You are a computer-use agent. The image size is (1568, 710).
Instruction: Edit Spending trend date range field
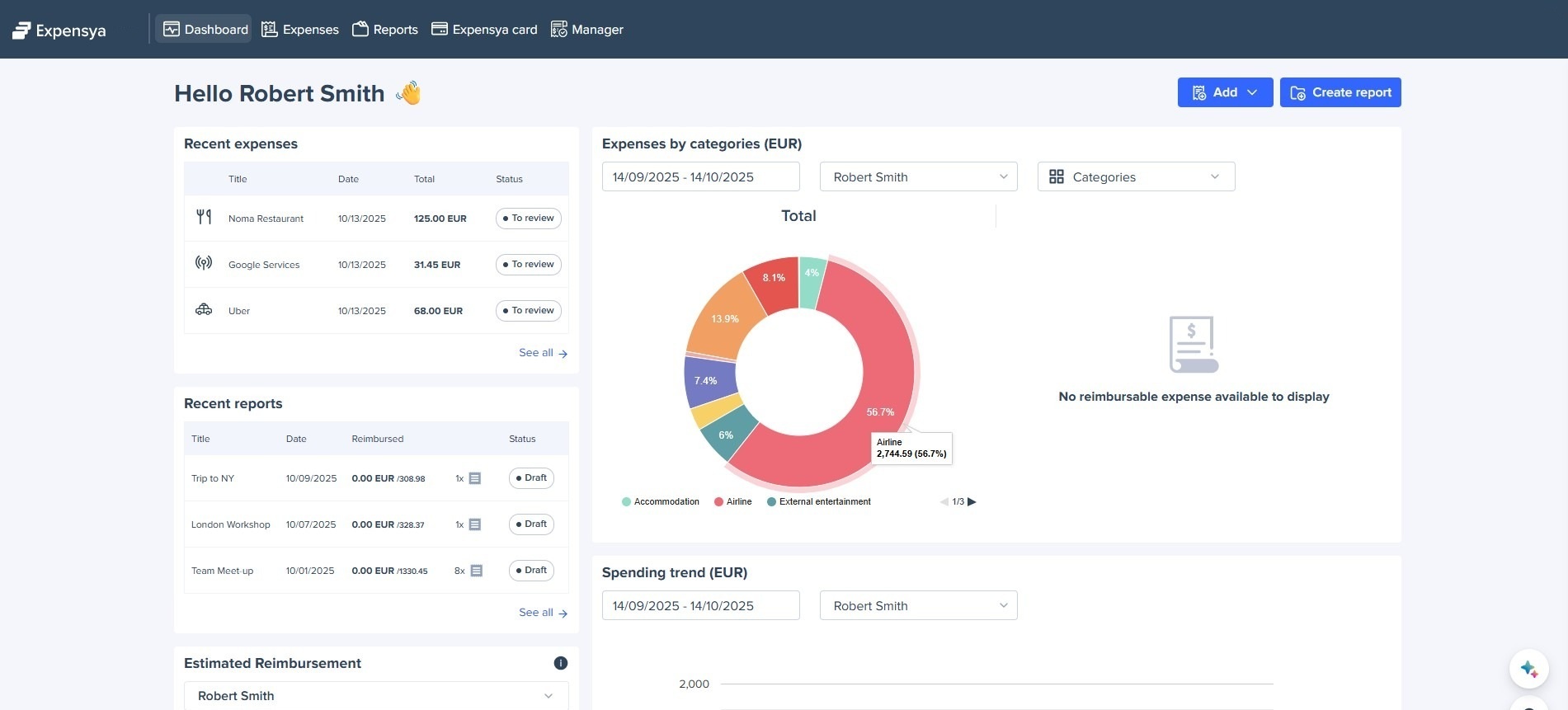point(701,605)
